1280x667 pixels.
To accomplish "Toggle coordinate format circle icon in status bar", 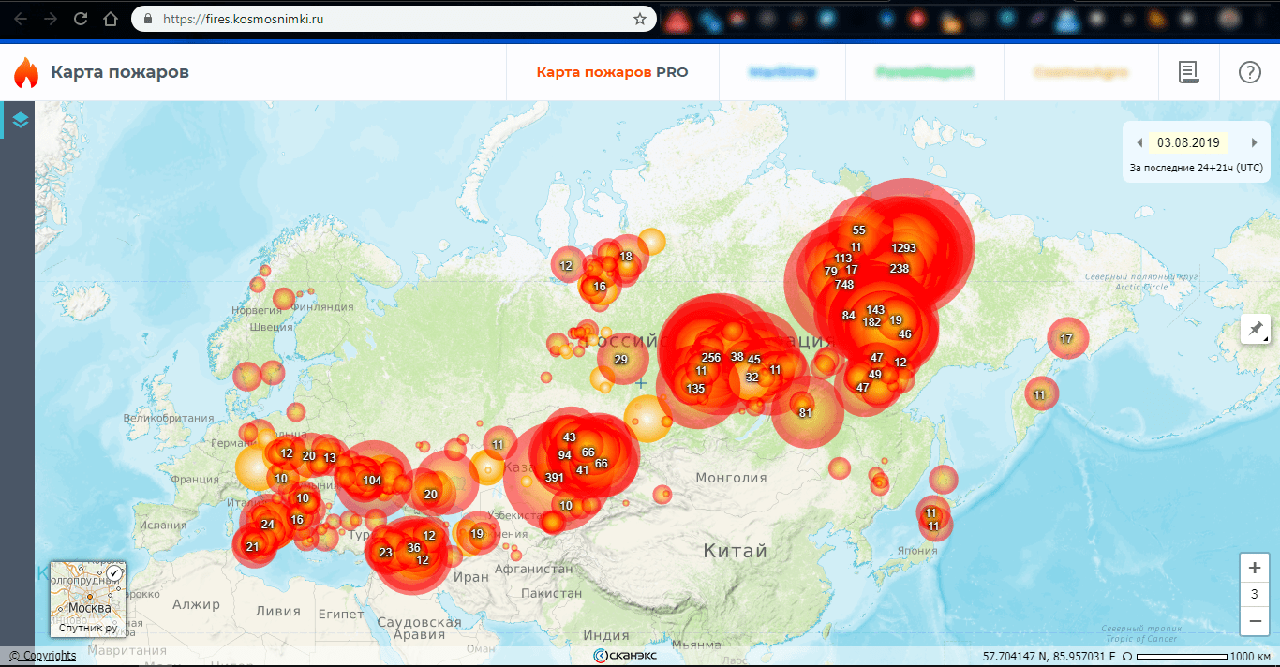I will click(1128, 657).
